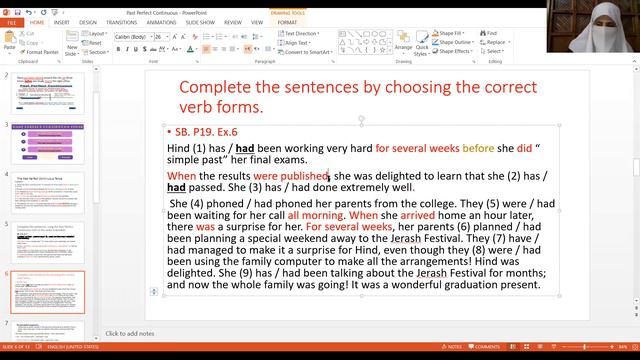Open the Change Case Aa dropdown
The width and height of the screenshot is (640, 360).
coord(176,49)
